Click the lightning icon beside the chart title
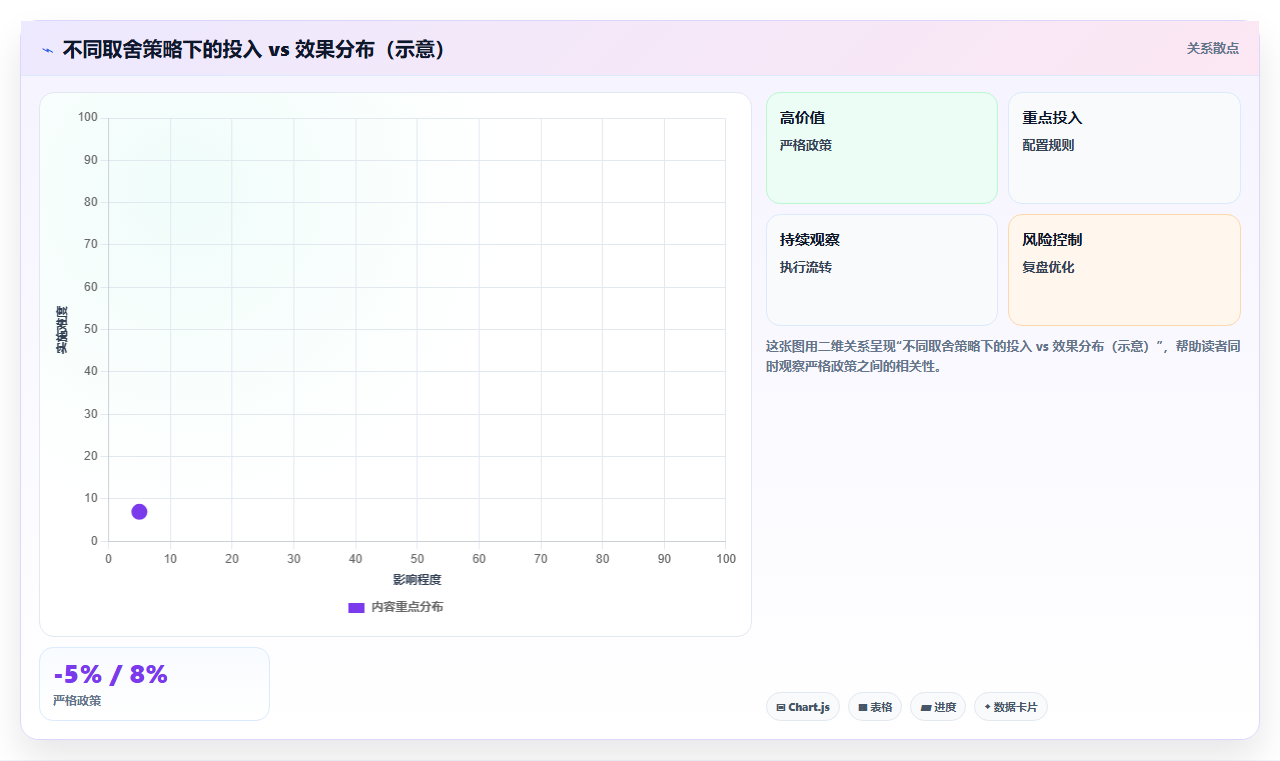1280x761 pixels. (x=47, y=50)
